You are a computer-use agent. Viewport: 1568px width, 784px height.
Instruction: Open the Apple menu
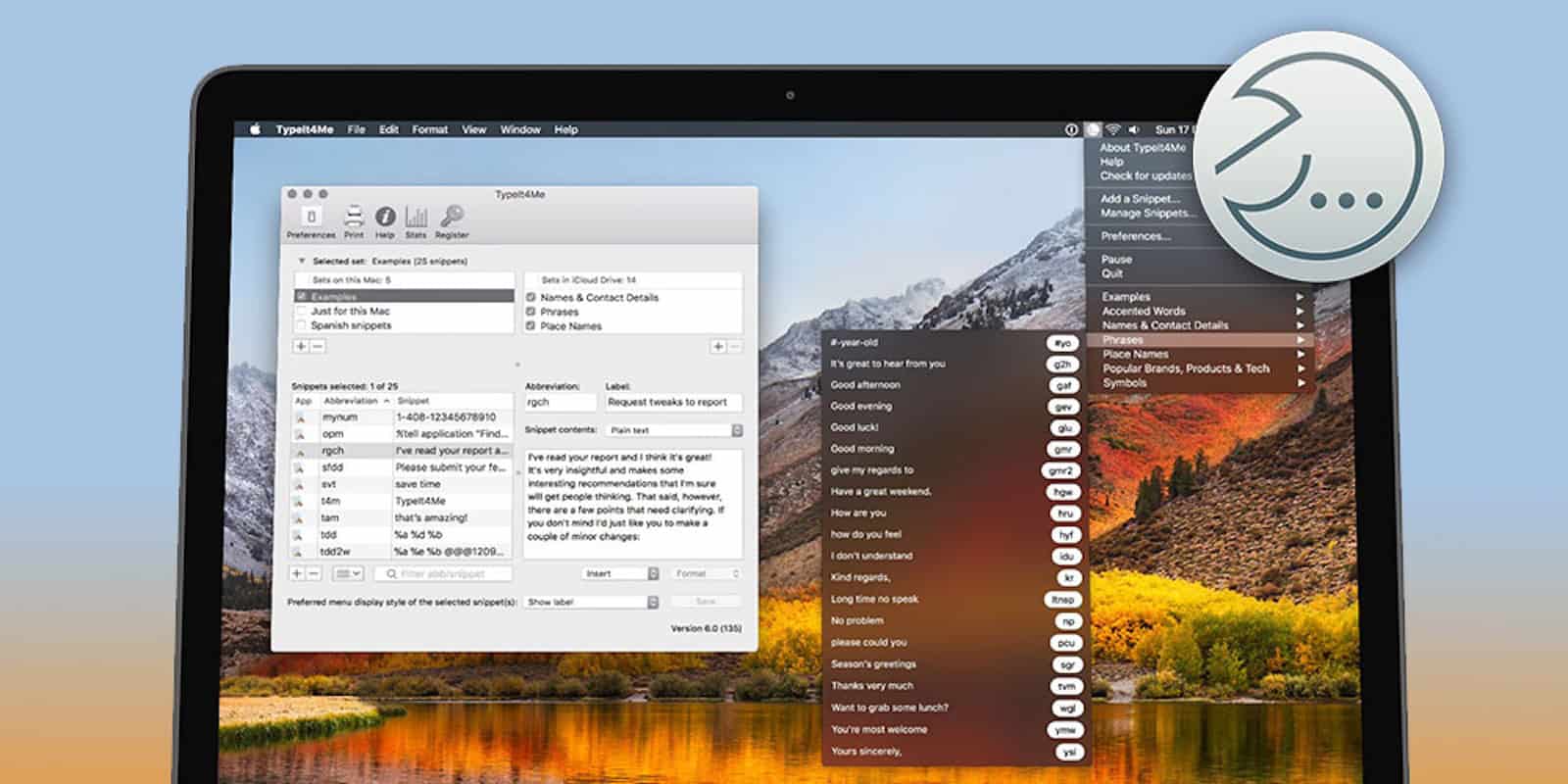[x=255, y=129]
